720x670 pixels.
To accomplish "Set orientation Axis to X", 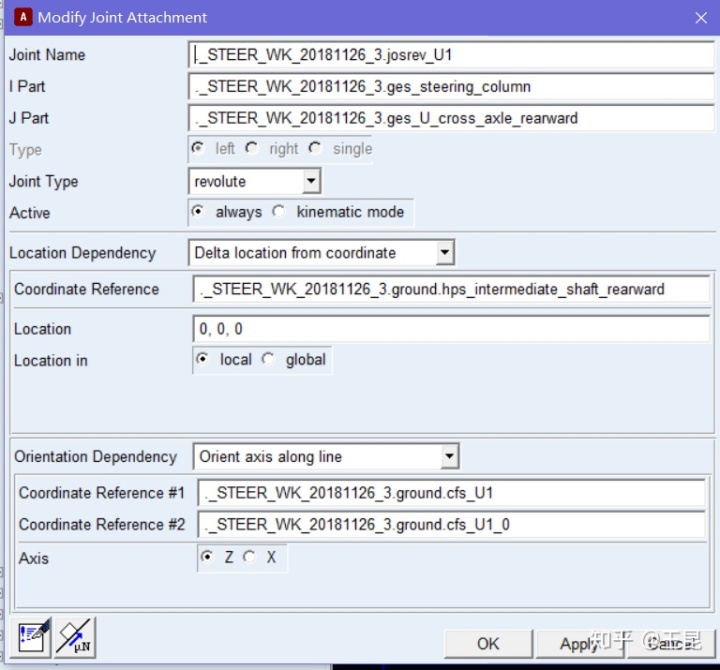I will click(x=250, y=558).
